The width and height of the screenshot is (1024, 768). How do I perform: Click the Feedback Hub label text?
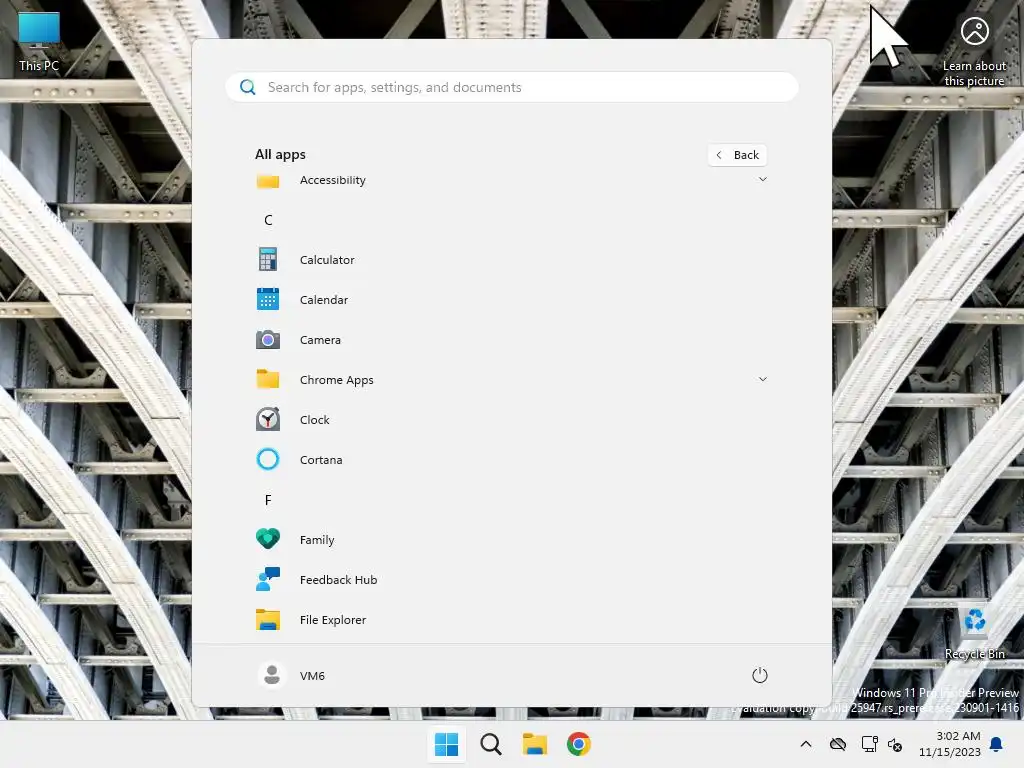click(x=338, y=580)
